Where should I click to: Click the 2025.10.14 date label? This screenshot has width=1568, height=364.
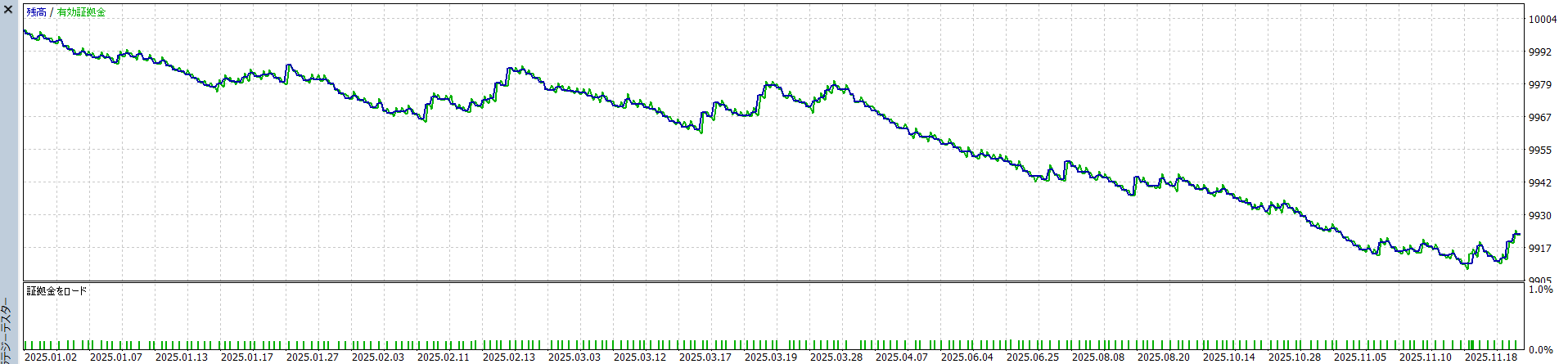(x=1229, y=357)
